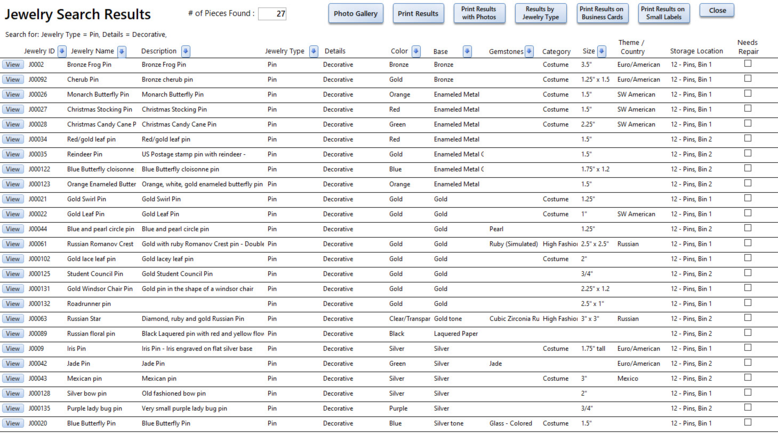Viewport: 778px width, 433px height.
Task: Select 'Gold Windsor Chair Pin' name cell
Action: click(x=100, y=289)
